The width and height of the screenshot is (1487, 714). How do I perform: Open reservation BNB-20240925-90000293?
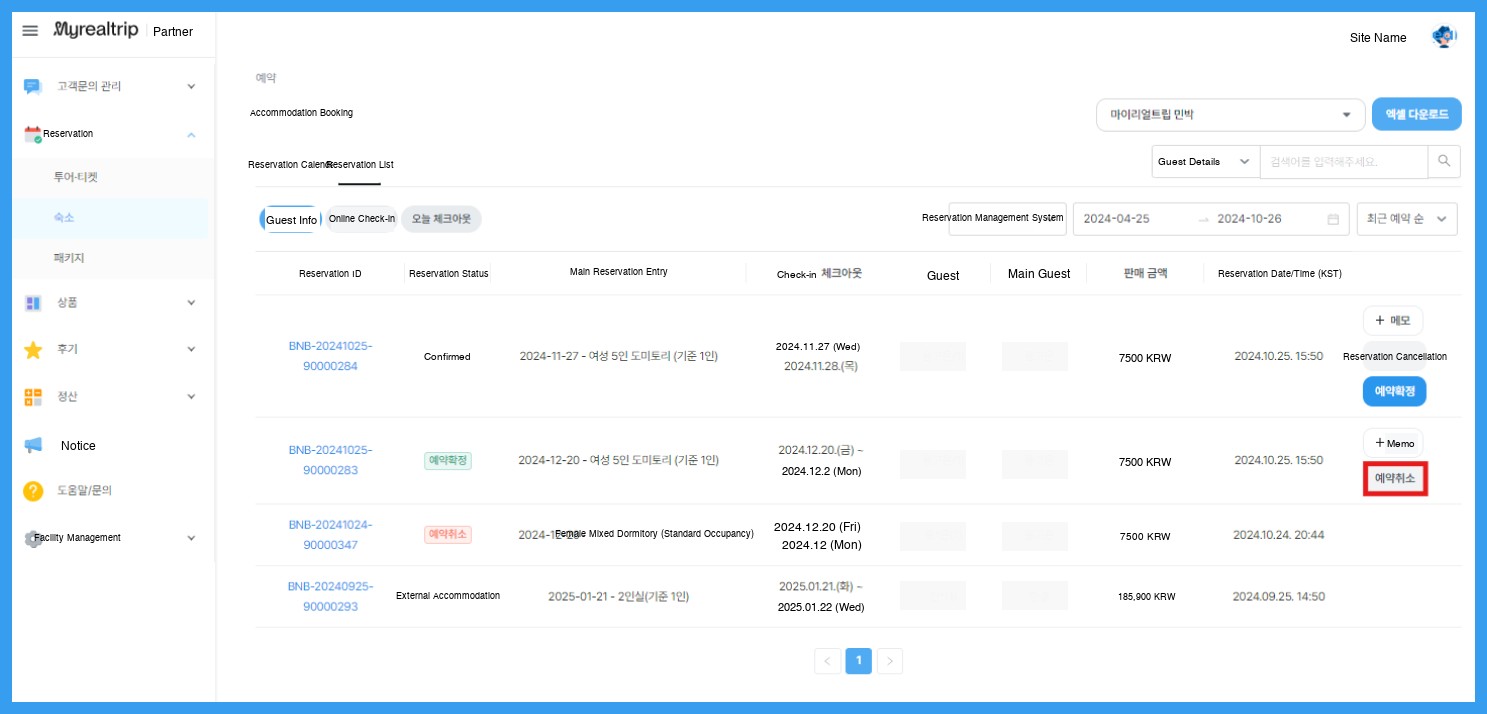pyautogui.click(x=330, y=596)
